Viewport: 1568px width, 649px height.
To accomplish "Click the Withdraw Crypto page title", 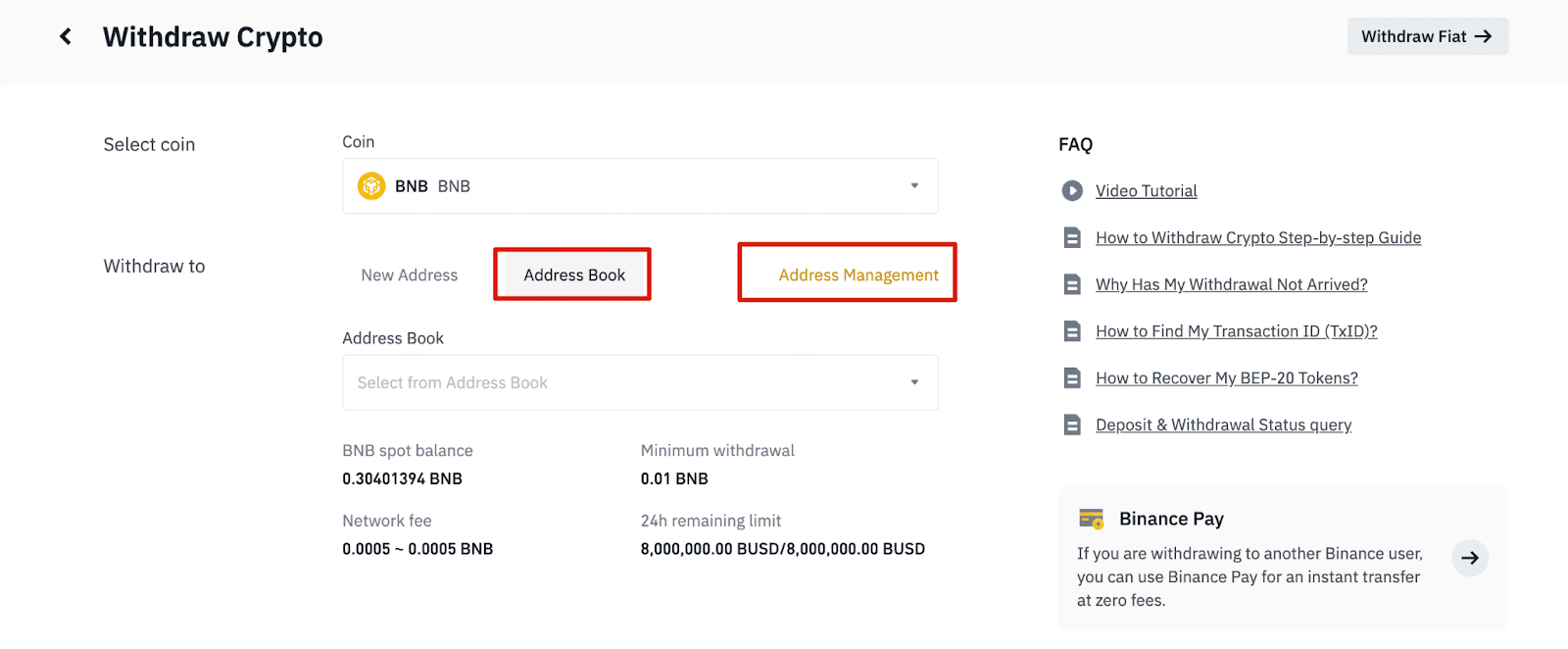I will 213,37.
